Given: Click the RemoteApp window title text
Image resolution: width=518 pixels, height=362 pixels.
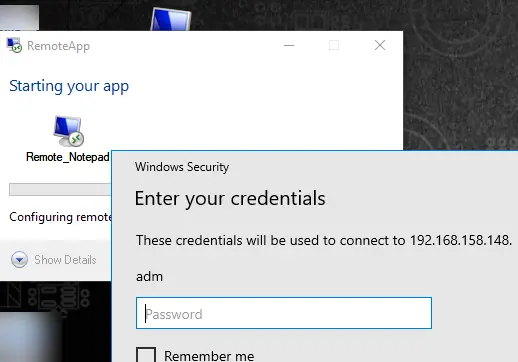Looking at the screenshot, I should coord(58,46).
